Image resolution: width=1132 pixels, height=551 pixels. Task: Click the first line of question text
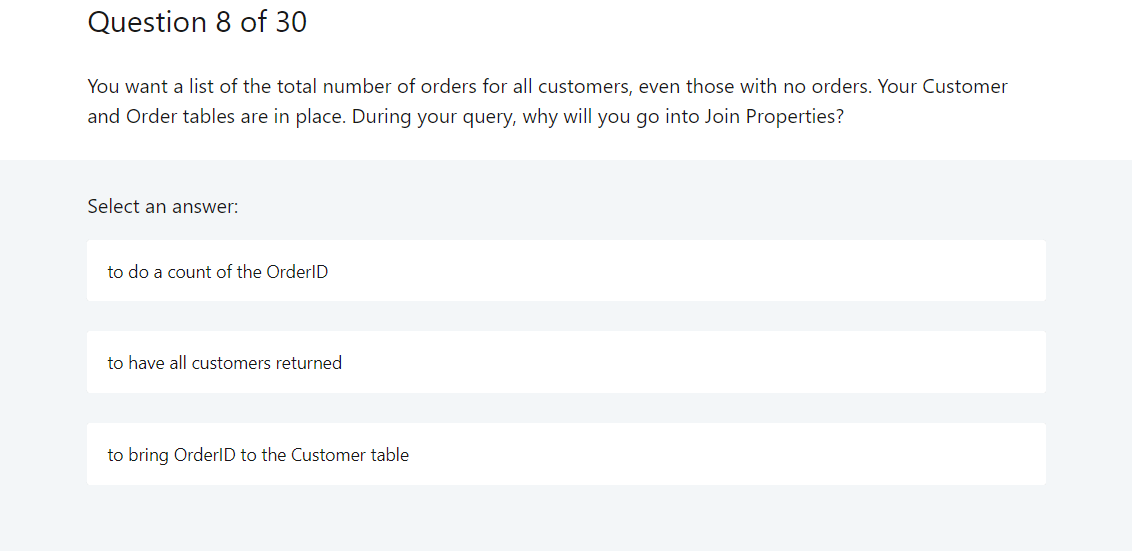(x=547, y=87)
